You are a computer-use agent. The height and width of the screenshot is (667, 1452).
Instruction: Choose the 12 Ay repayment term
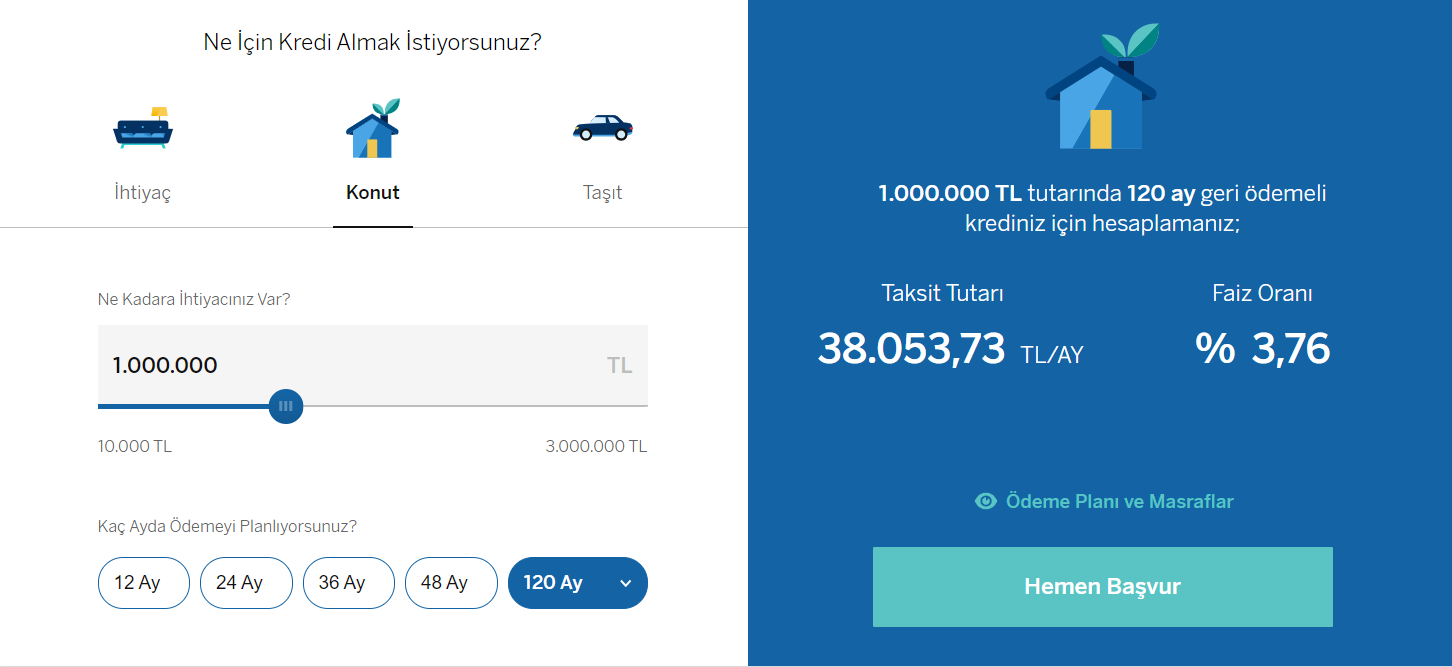[x=143, y=583]
